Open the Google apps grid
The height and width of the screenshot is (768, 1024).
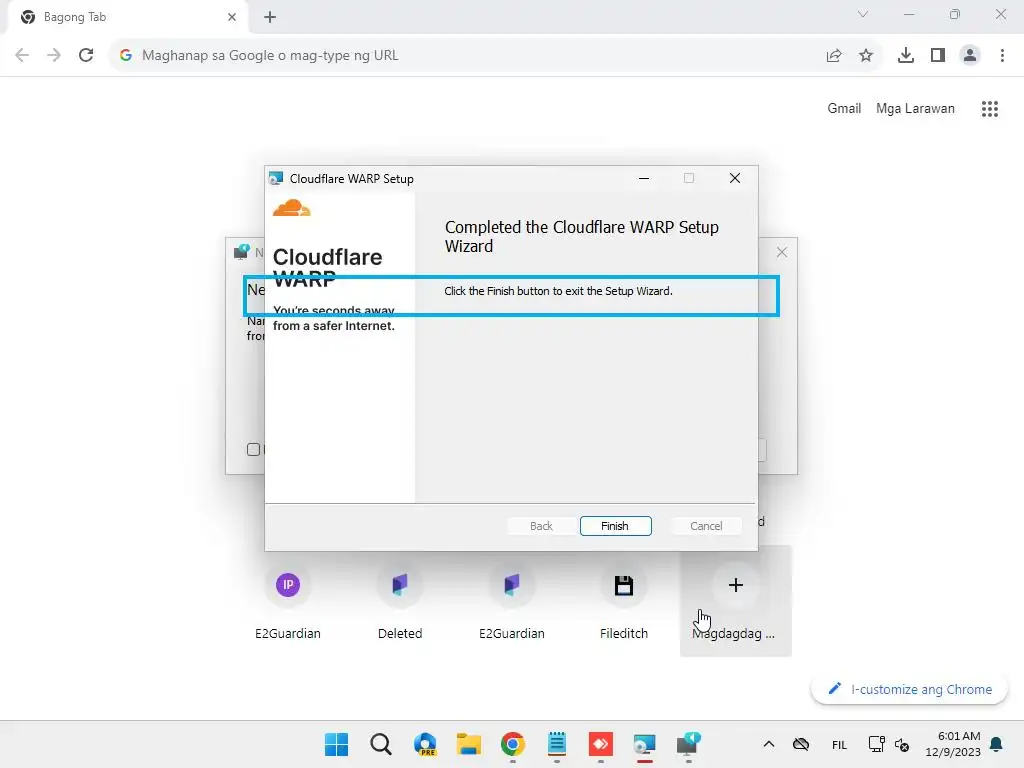click(989, 108)
